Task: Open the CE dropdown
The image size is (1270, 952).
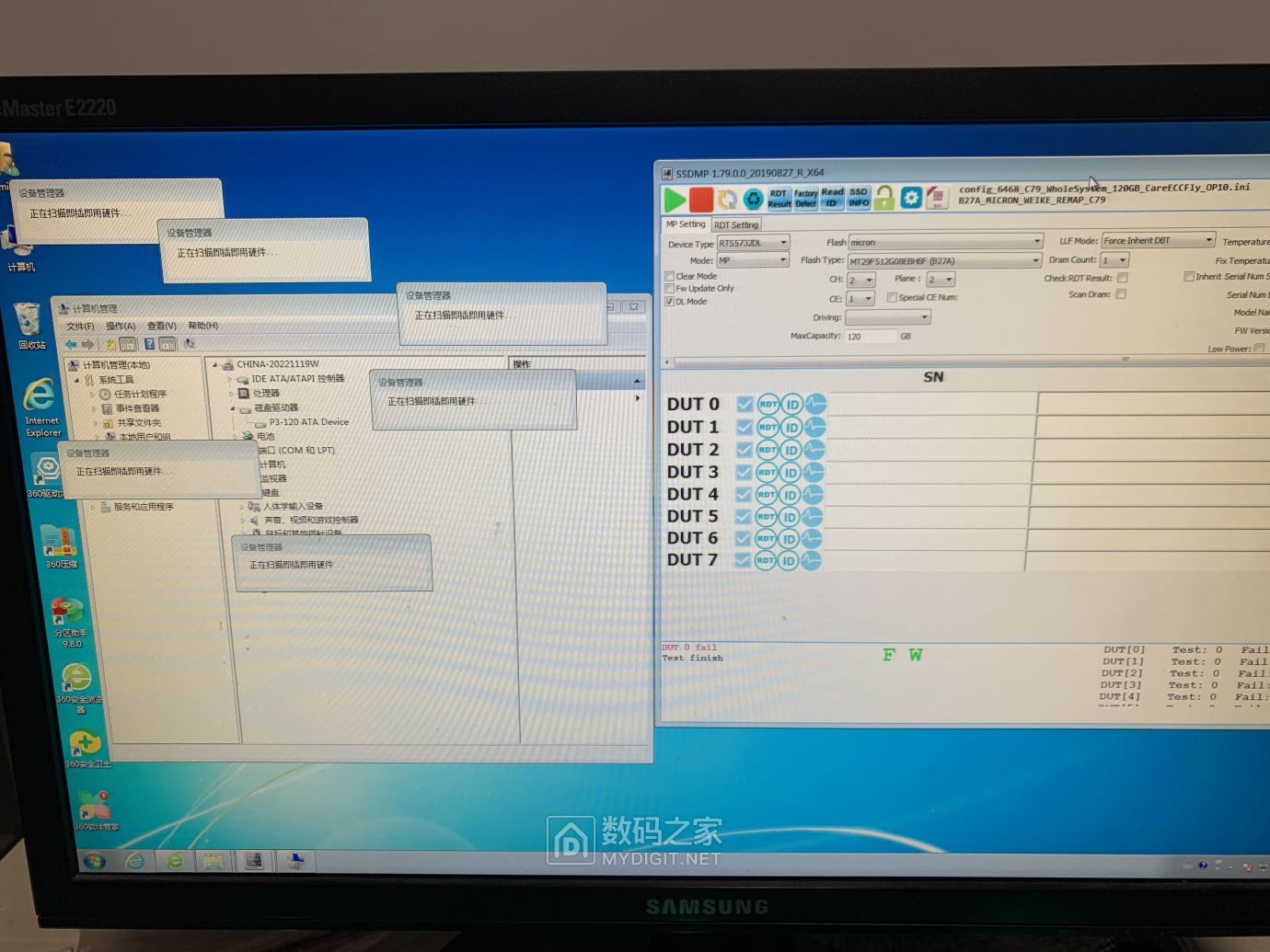Action: 860,299
